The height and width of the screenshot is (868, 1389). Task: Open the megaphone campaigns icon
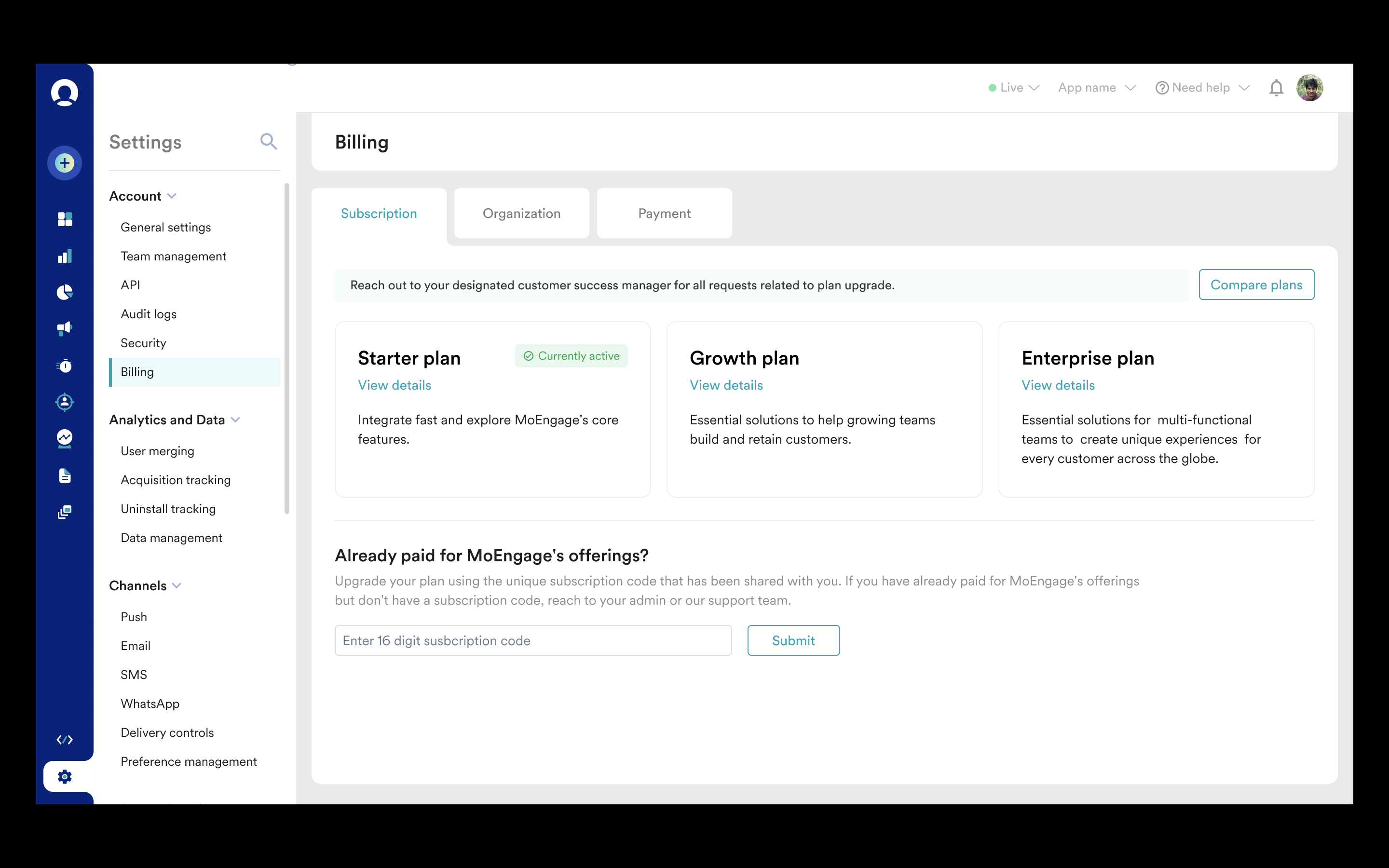[64, 328]
